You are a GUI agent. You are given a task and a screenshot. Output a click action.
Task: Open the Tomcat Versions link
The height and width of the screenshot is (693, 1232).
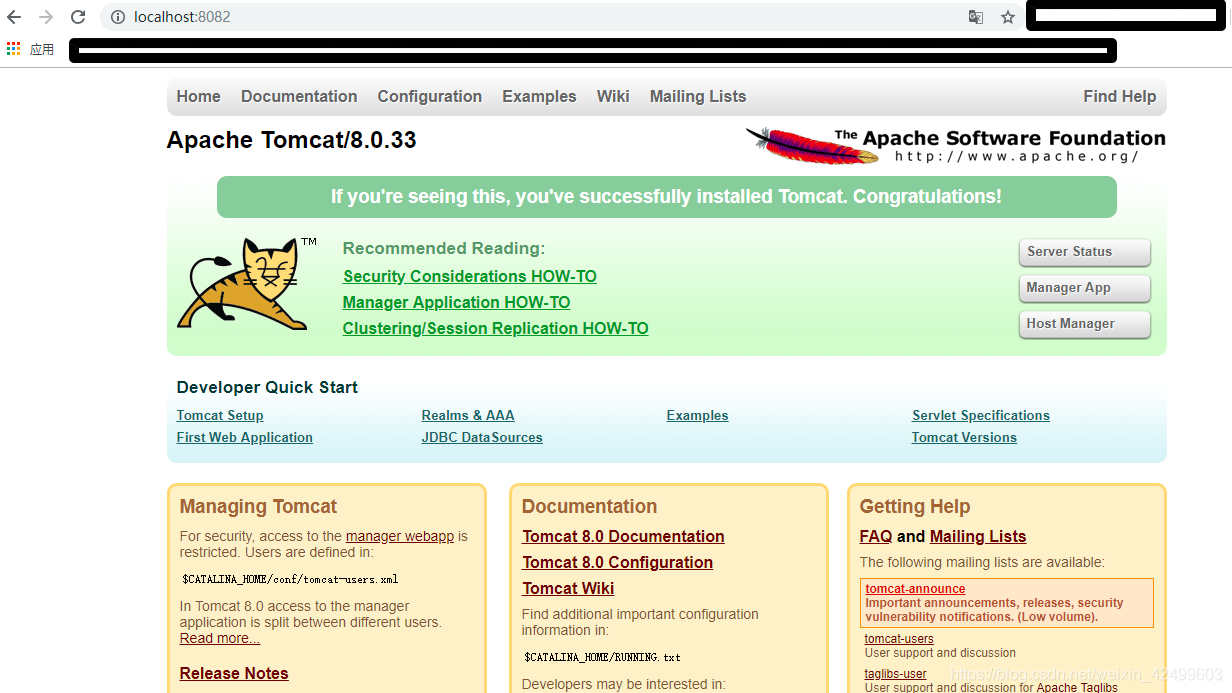pyautogui.click(x=964, y=438)
